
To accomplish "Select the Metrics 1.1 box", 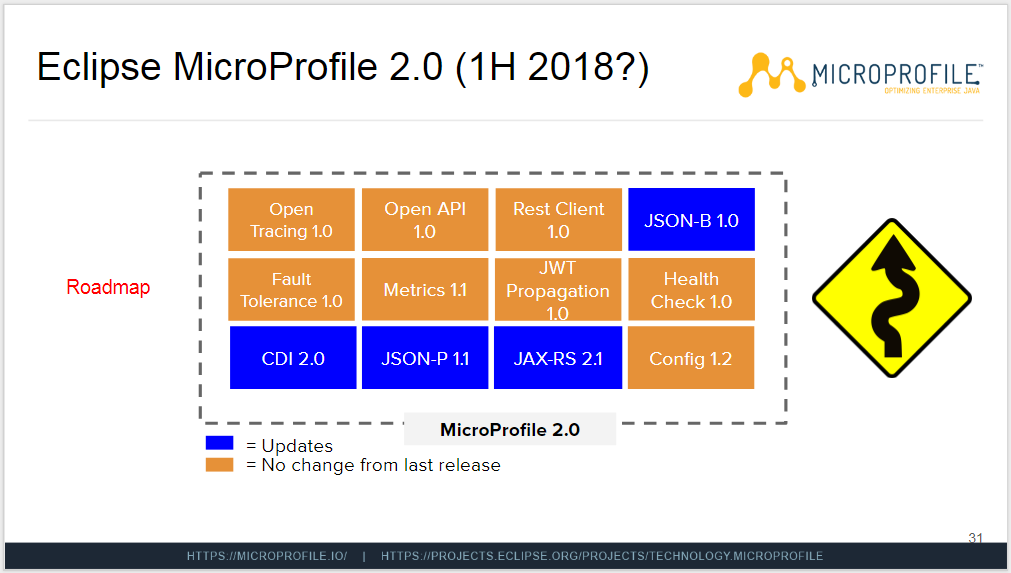I will coord(425,289).
